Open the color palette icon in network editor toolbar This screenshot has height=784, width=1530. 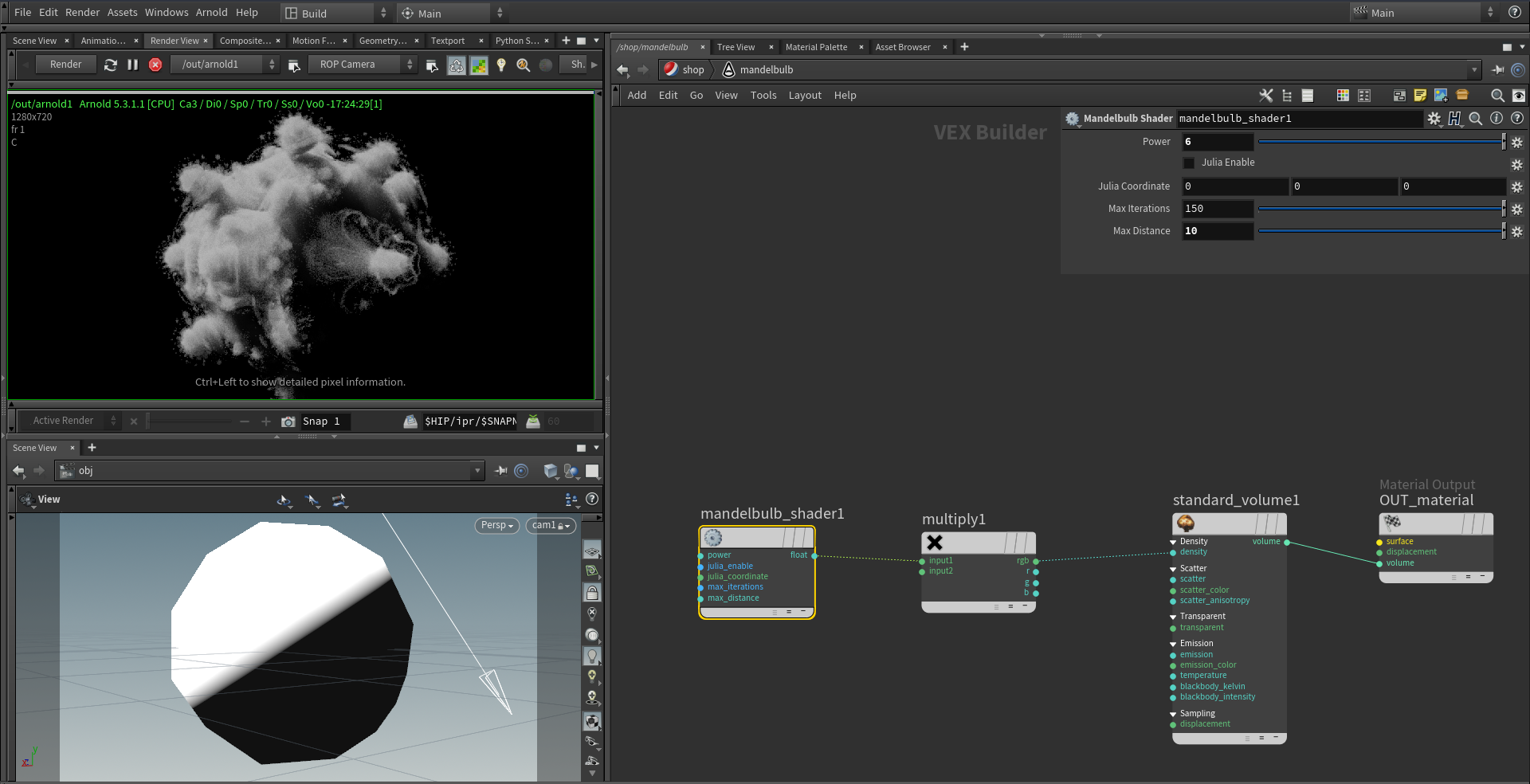[1343, 96]
